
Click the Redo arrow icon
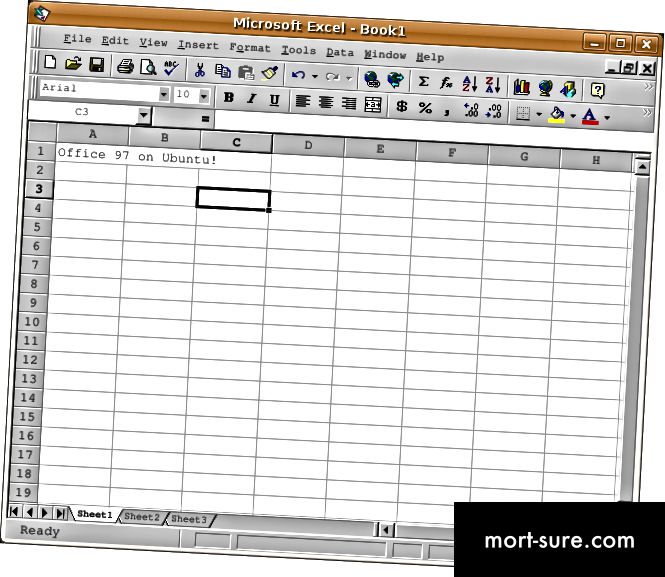point(332,77)
